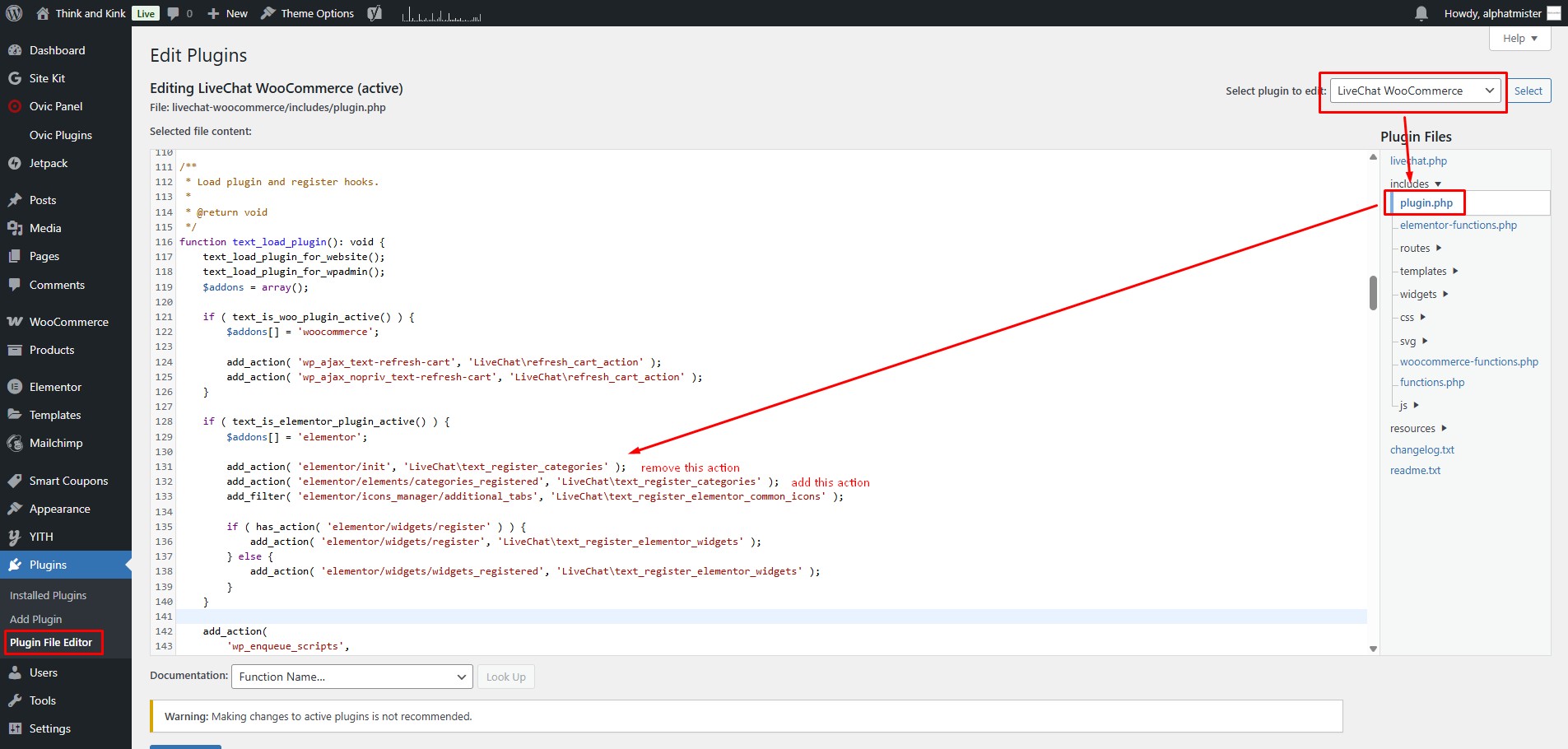Click the WooCommerce icon in sidebar
The height and width of the screenshot is (749, 1568).
[x=14, y=322]
